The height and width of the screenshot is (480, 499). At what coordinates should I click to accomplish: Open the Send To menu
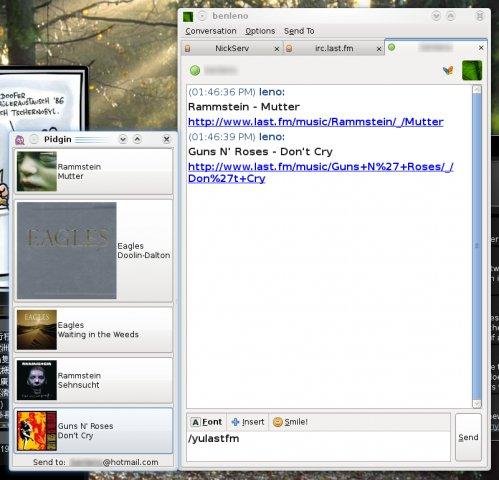pyautogui.click(x=299, y=31)
